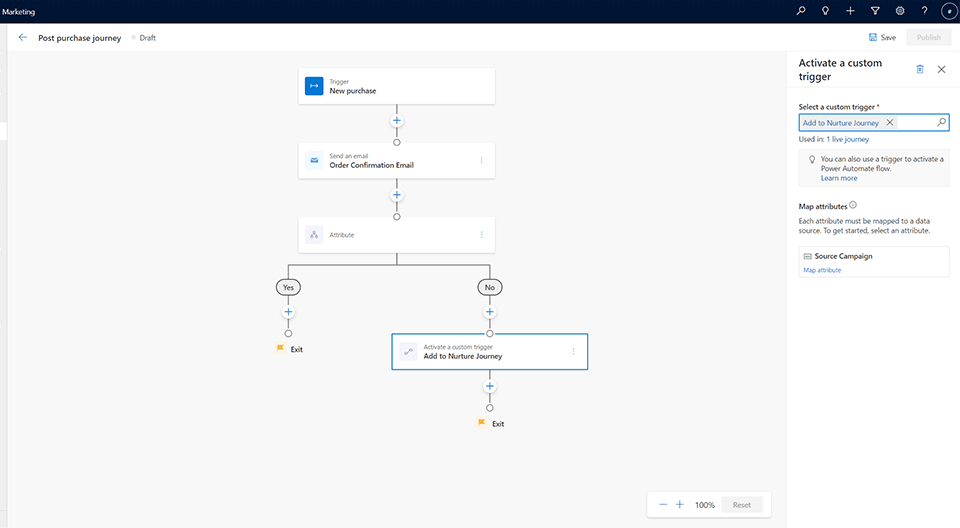Viewport: 960px width, 528px height.
Task: Open the advanced filter funnel icon
Action: pyautogui.click(x=875, y=11)
